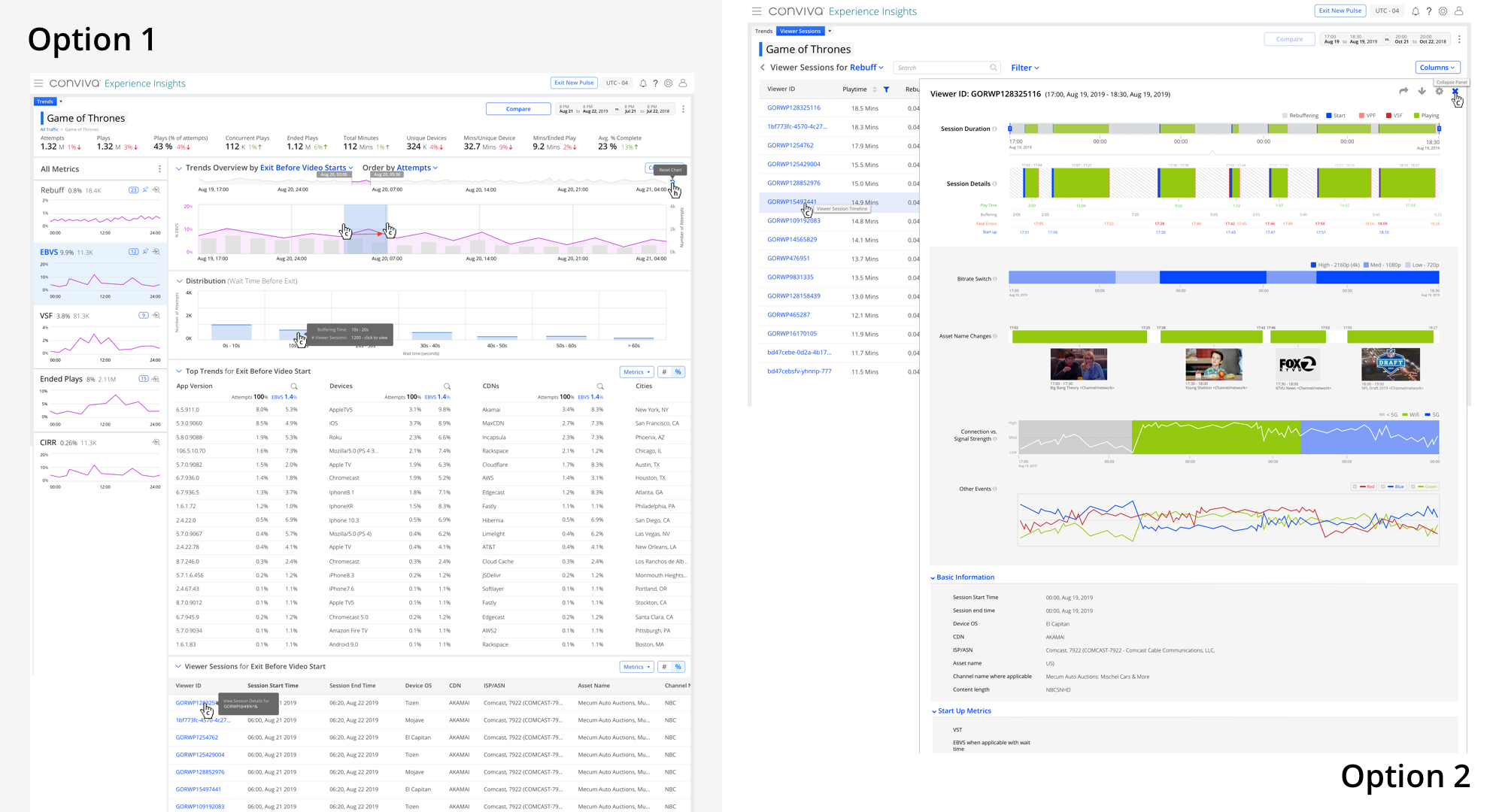Click share arrow in Viewer ID panel

[1403, 91]
